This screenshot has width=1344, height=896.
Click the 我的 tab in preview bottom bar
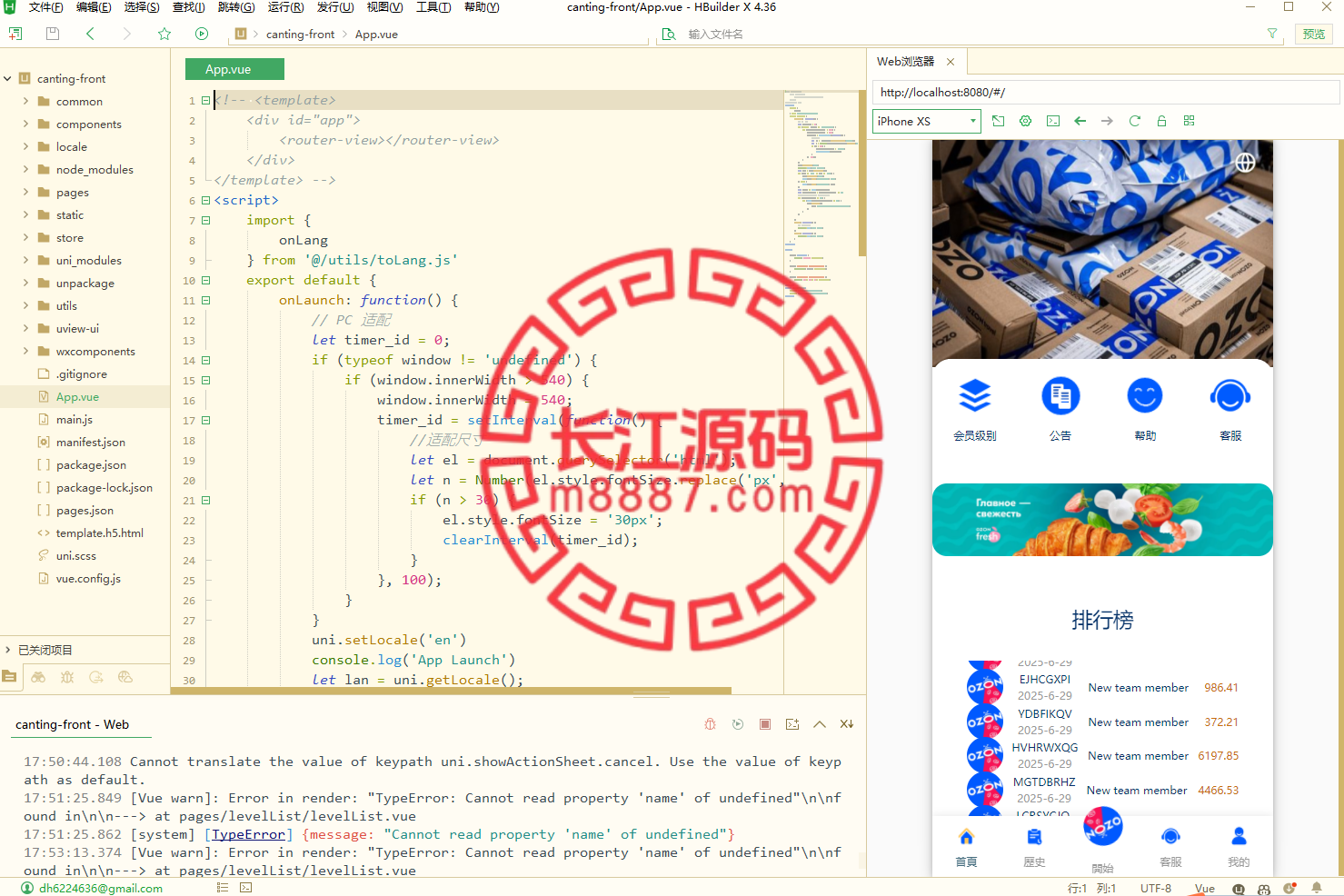pyautogui.click(x=1239, y=847)
